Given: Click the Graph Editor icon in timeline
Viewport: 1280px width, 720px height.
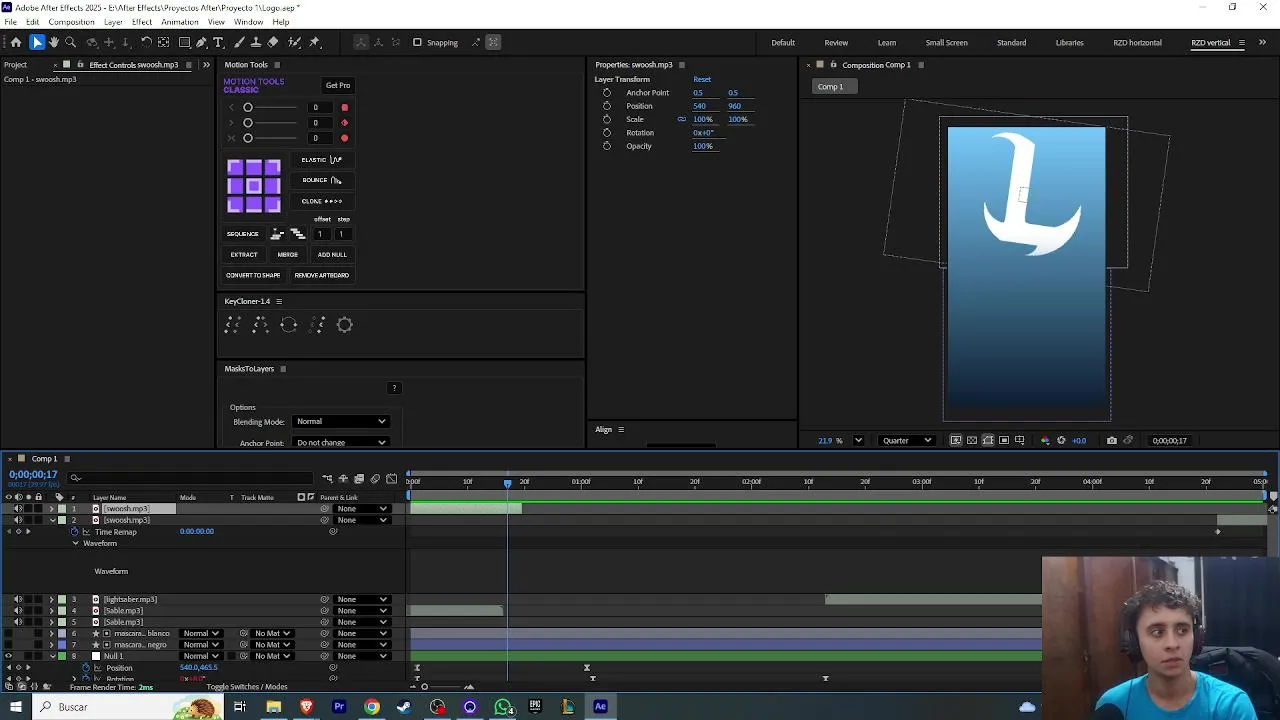Looking at the screenshot, I should [391, 479].
